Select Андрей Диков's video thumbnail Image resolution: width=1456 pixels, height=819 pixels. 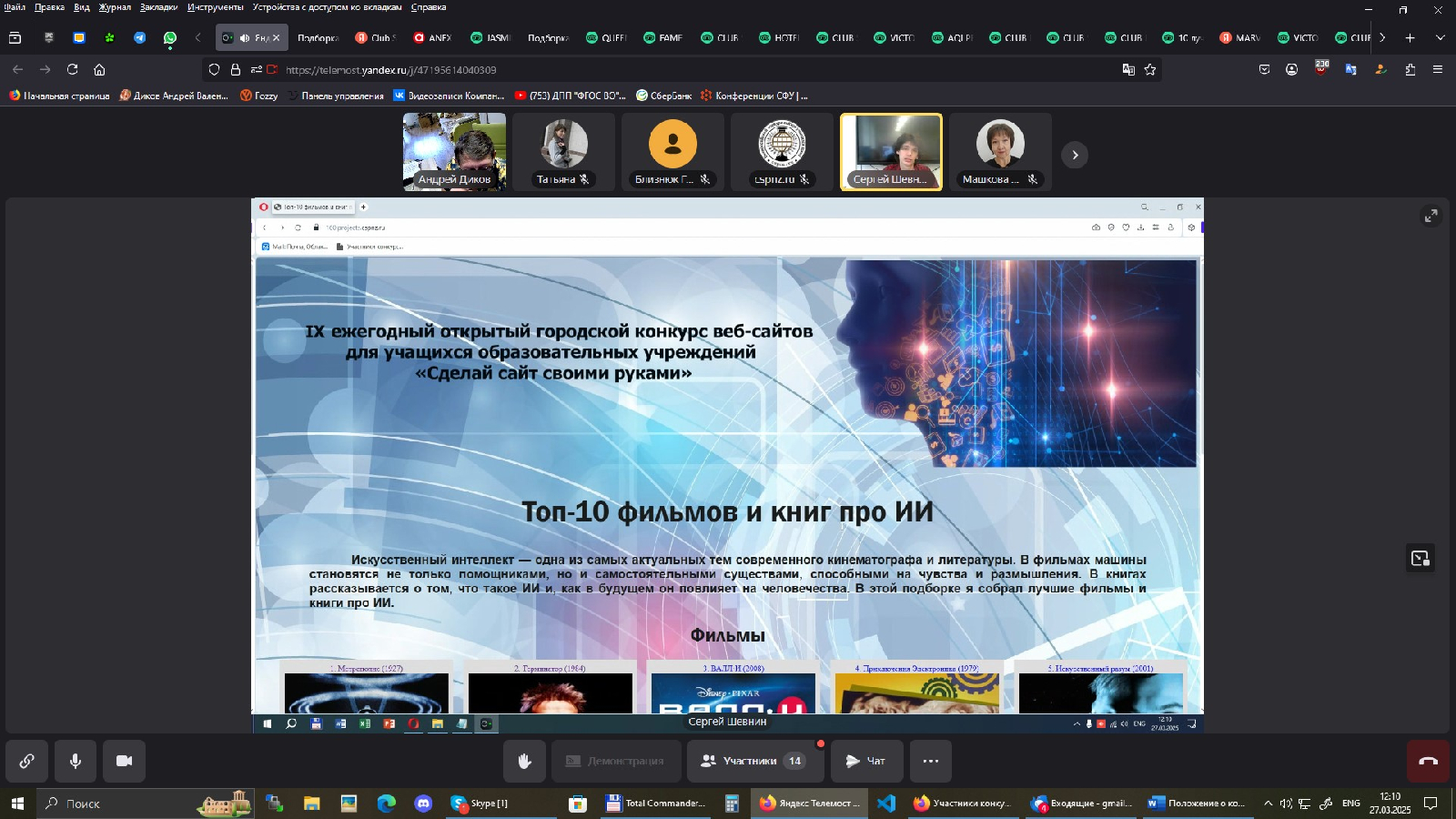pos(453,151)
